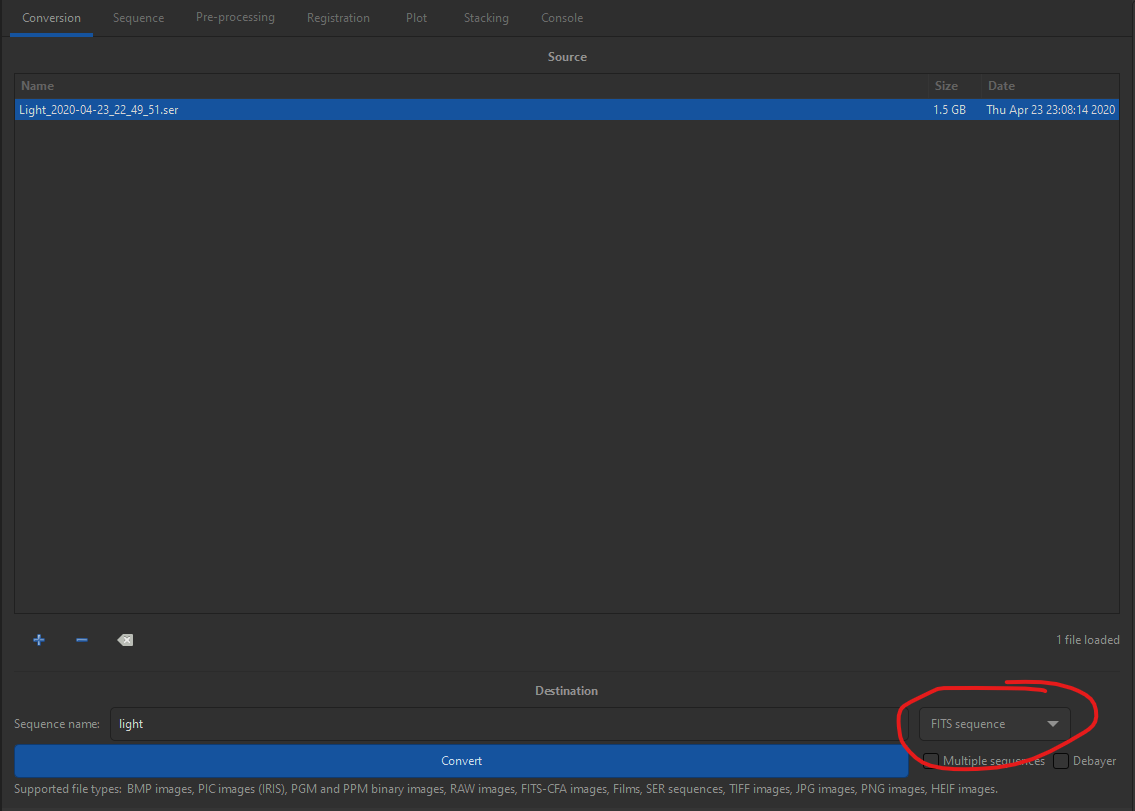Click the Thu Apr 23 23:08:14 2020 date cell
1135x811 pixels.
tap(1050, 110)
